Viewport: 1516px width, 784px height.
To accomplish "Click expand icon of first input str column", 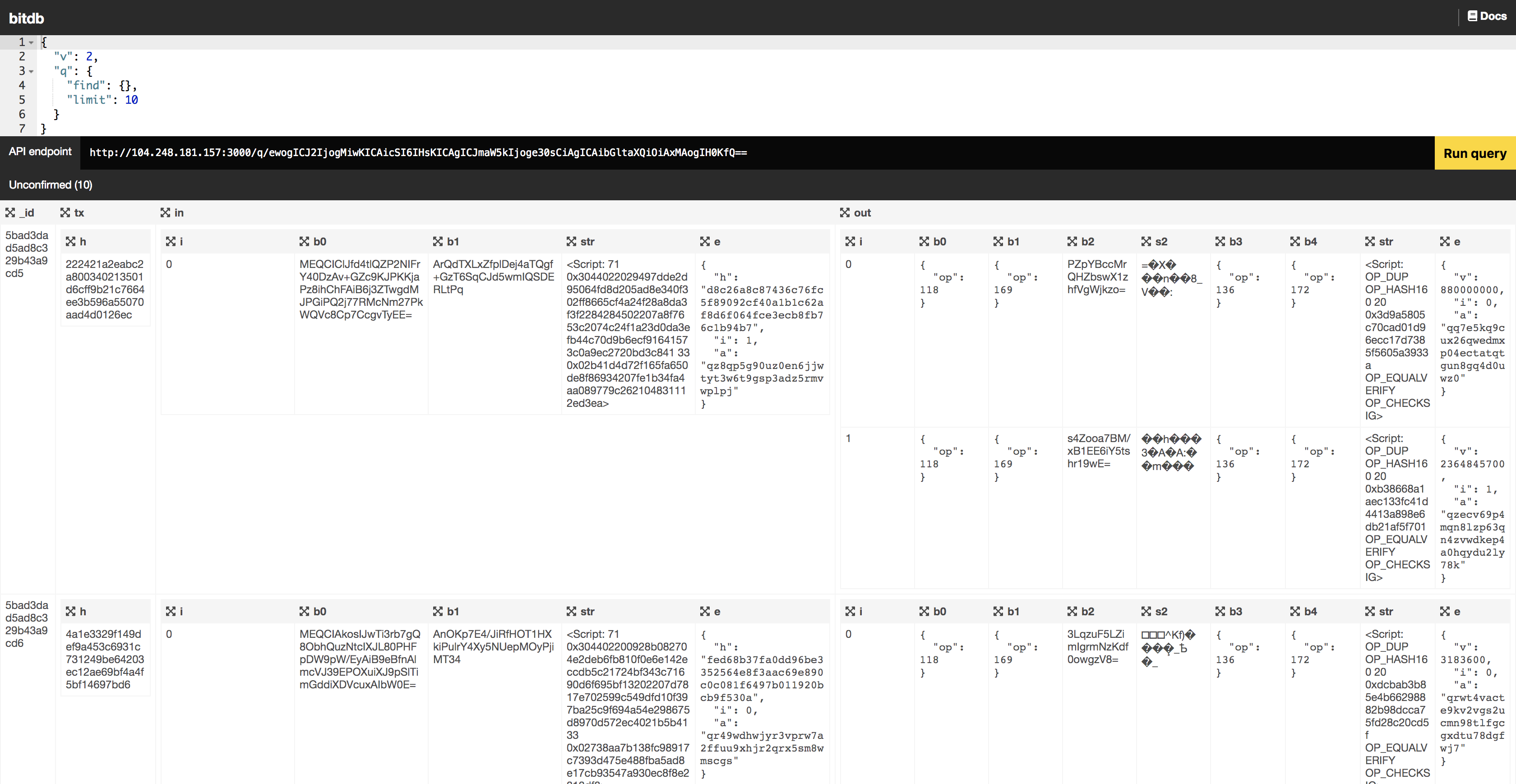I will 572,241.
